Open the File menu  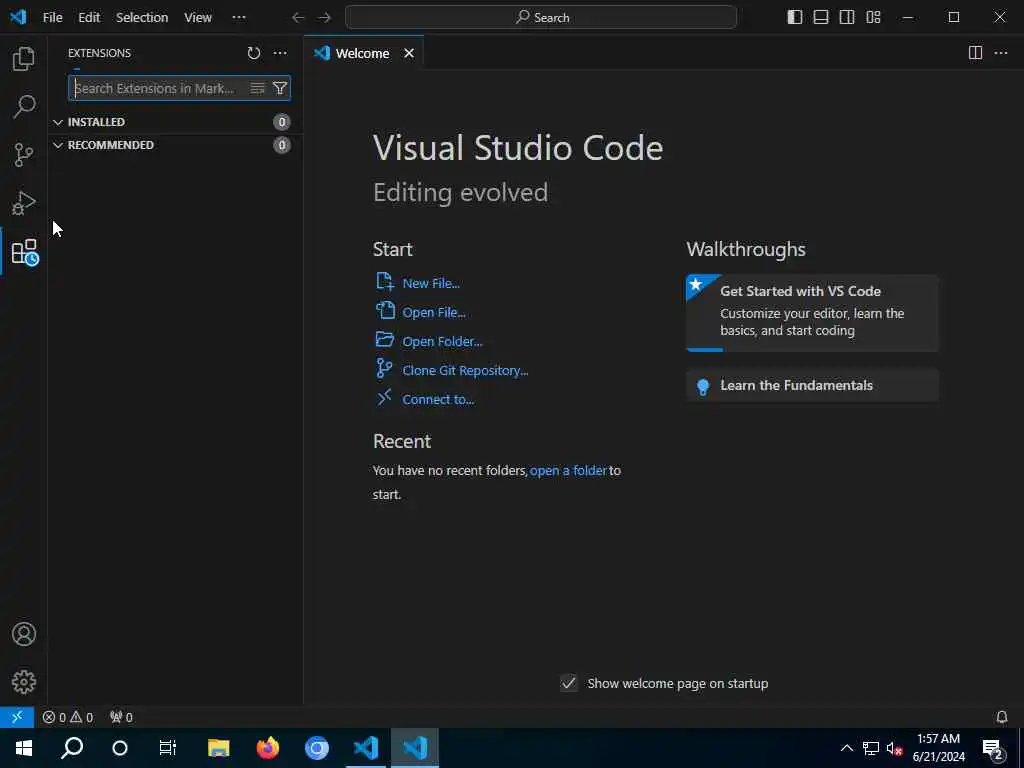click(52, 18)
